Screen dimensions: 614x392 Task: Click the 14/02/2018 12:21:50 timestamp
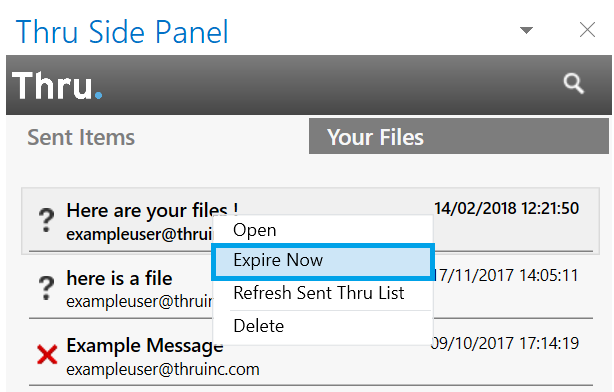pyautogui.click(x=506, y=208)
